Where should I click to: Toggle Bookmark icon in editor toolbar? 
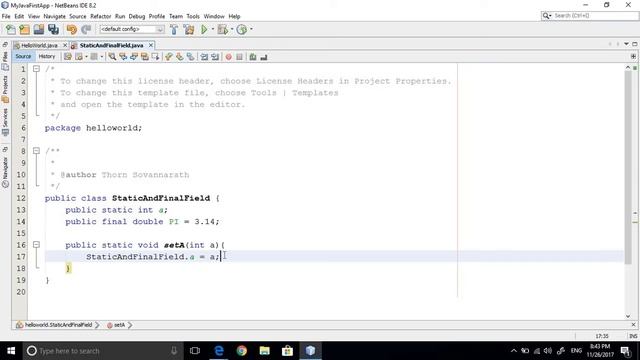coord(191,57)
